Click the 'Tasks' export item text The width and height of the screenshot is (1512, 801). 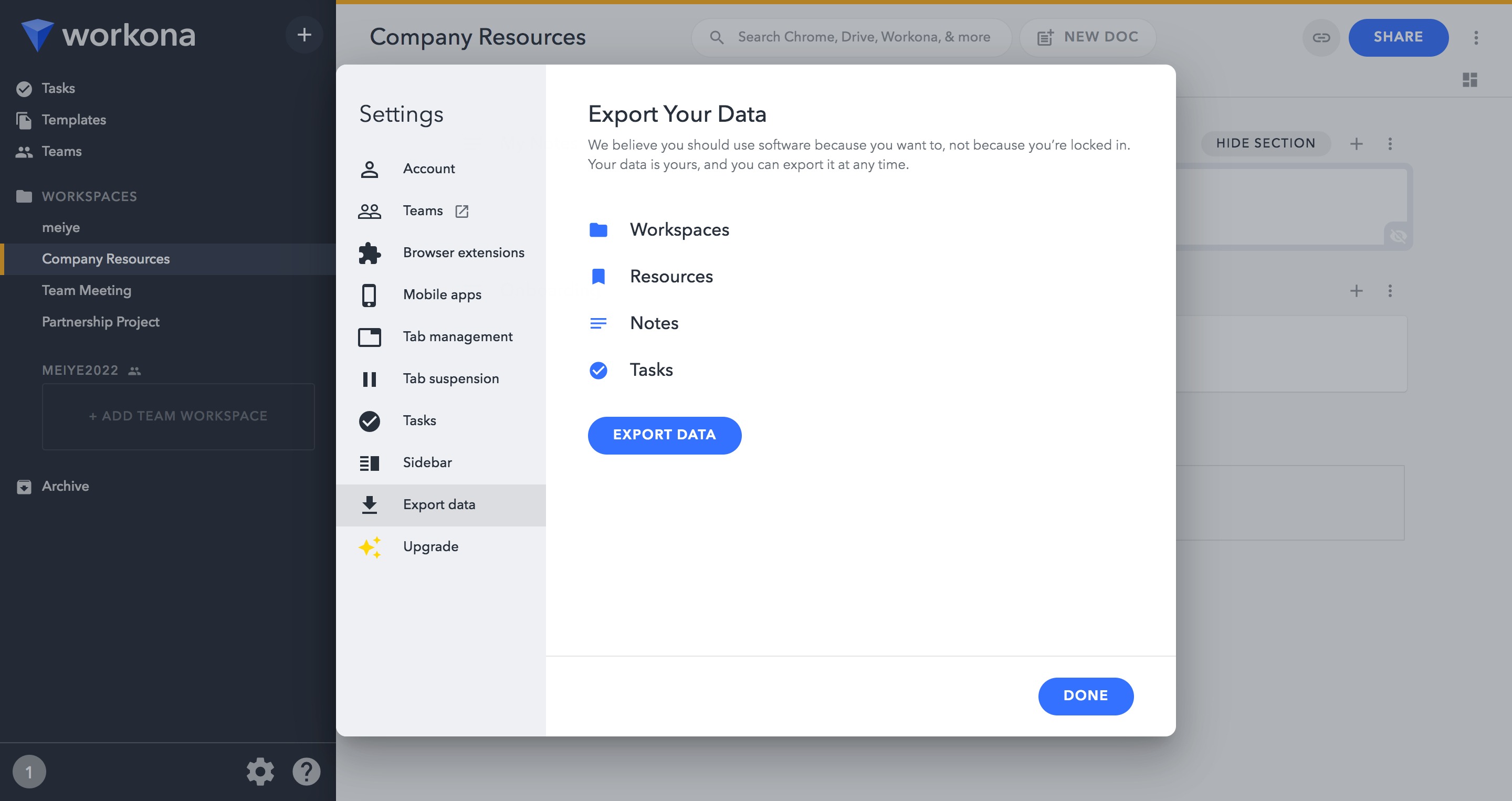[651, 370]
